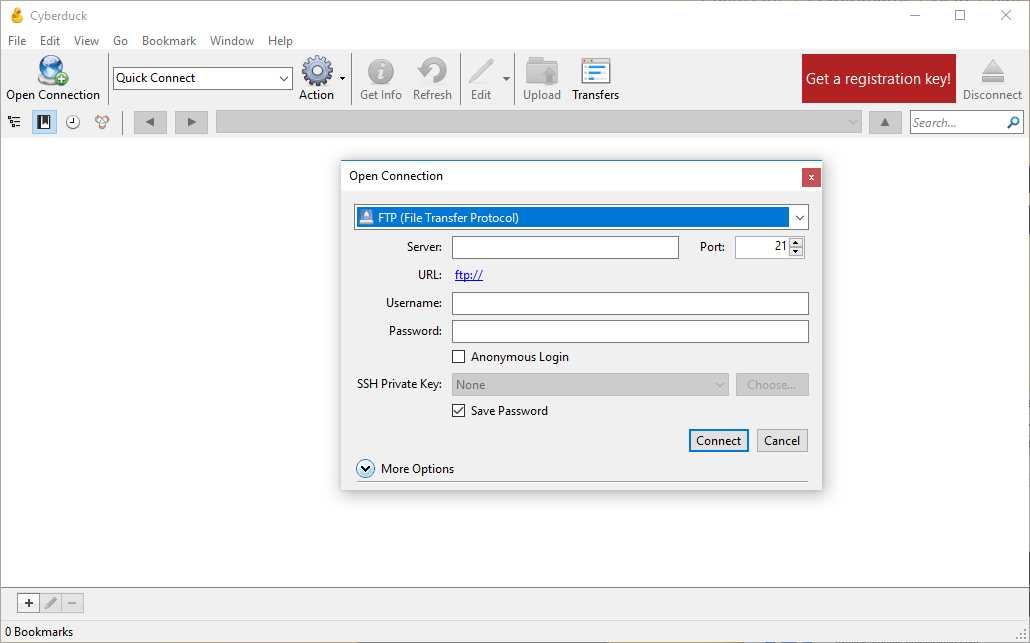Add a new bookmark plus button

click(x=28, y=603)
